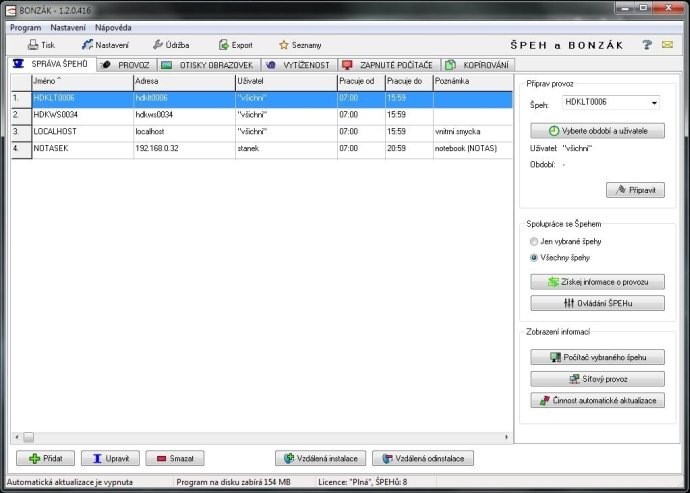
Task: Click the horizontal scrollbar thumb
Action: 29,437
